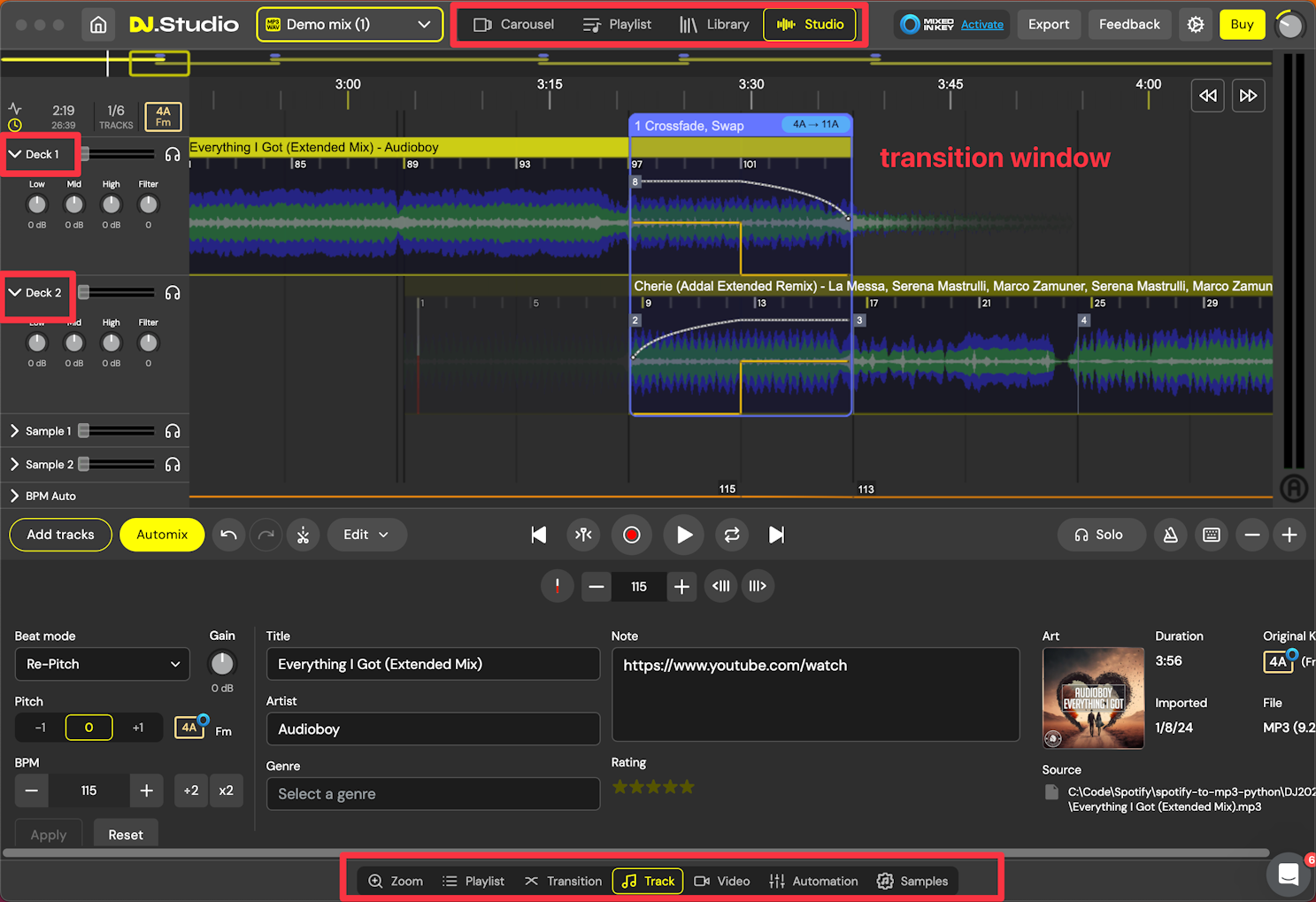Image resolution: width=1316 pixels, height=902 pixels.
Task: Collapse Deck 2
Action: pos(15,293)
